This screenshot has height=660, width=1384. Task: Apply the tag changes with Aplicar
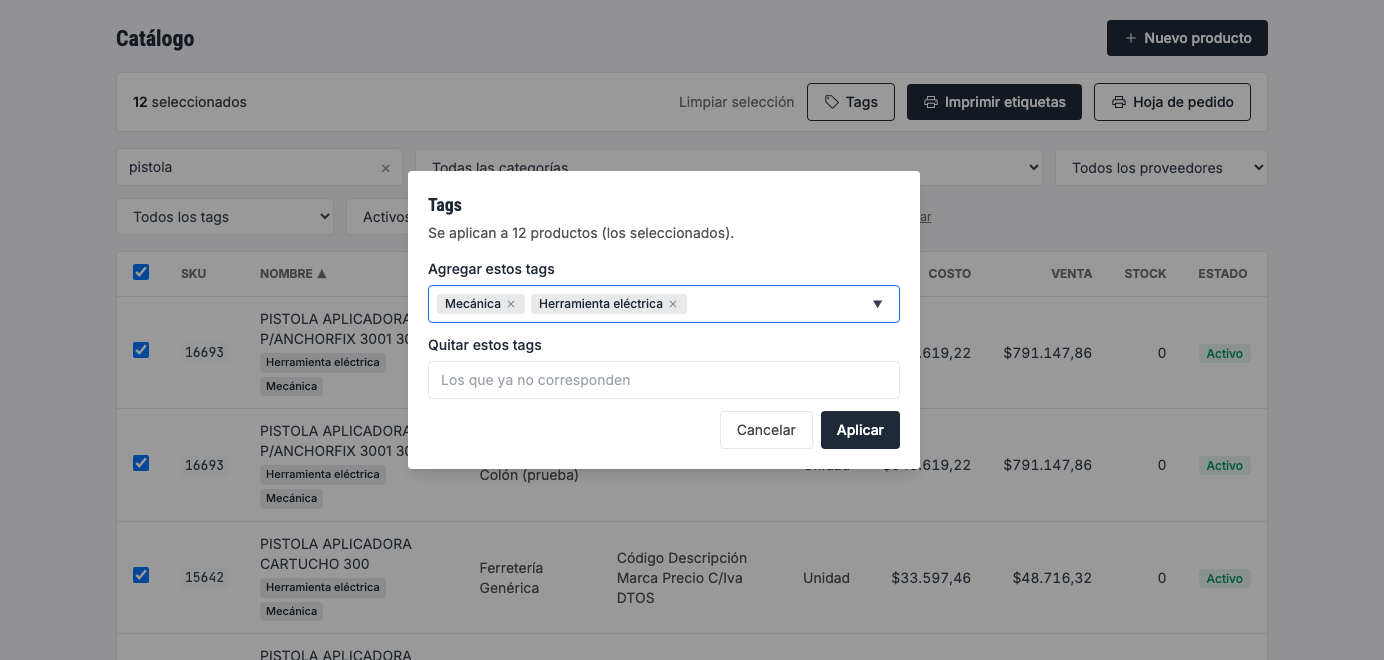coord(860,430)
